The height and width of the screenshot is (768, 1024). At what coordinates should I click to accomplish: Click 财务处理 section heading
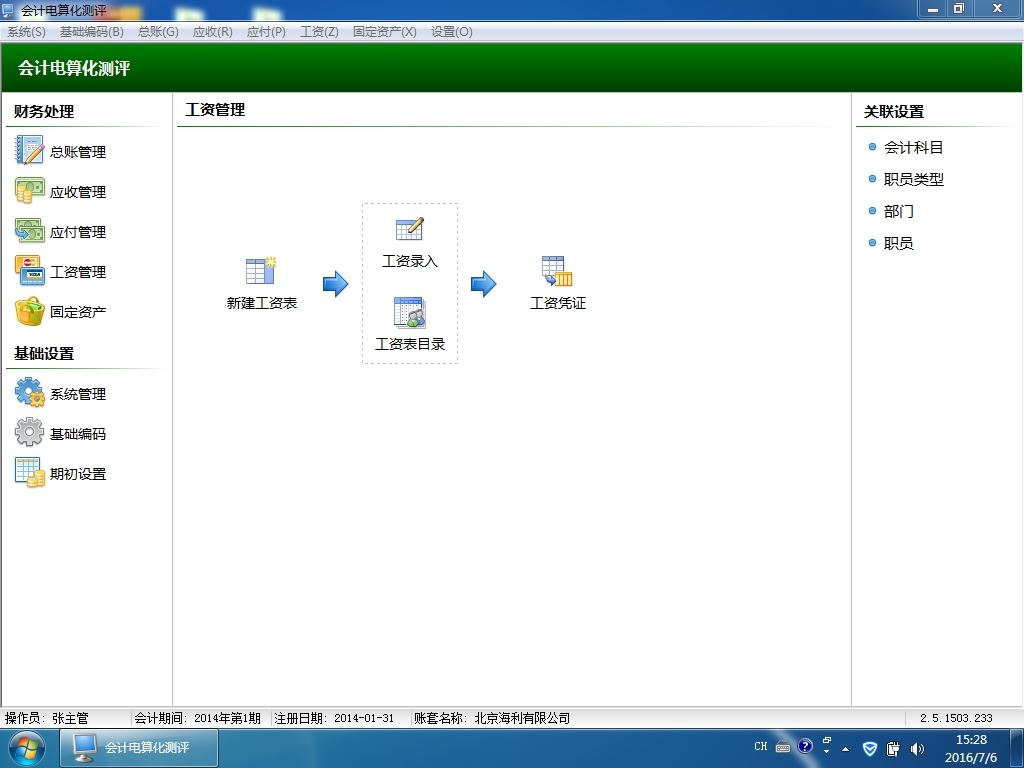click(x=44, y=112)
